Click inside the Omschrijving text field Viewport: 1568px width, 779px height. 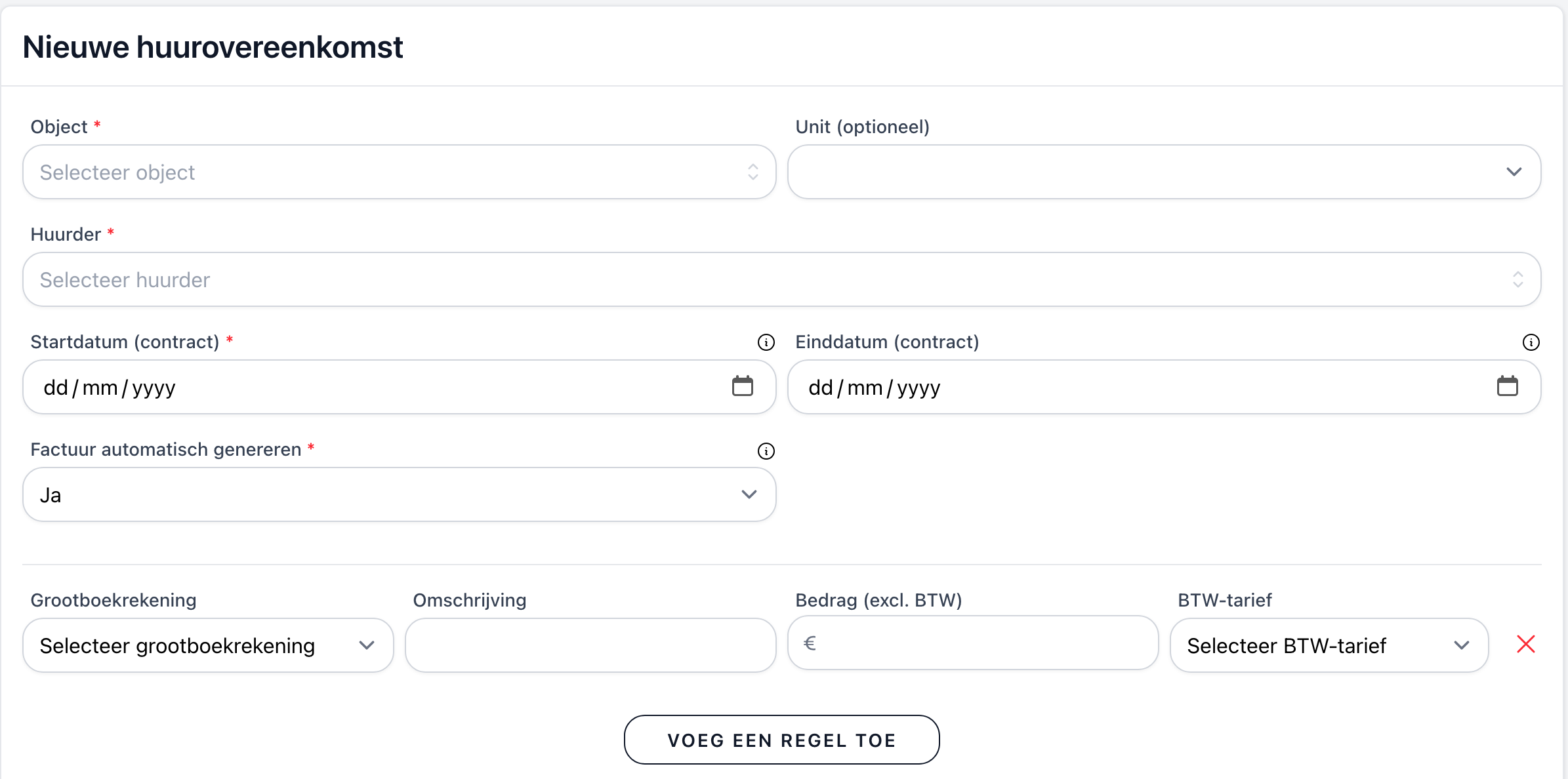click(x=589, y=645)
